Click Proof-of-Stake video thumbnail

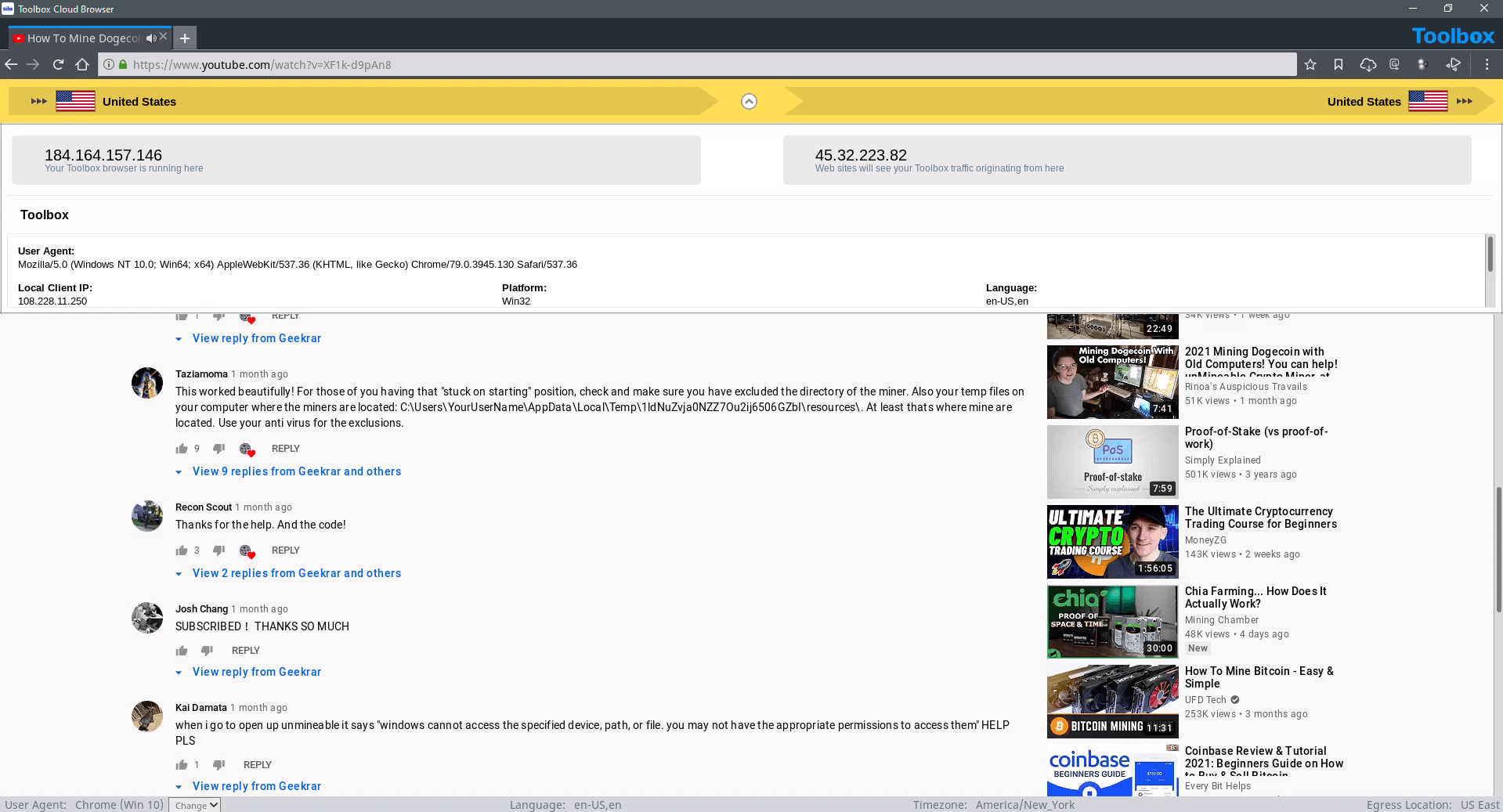[1113, 462]
